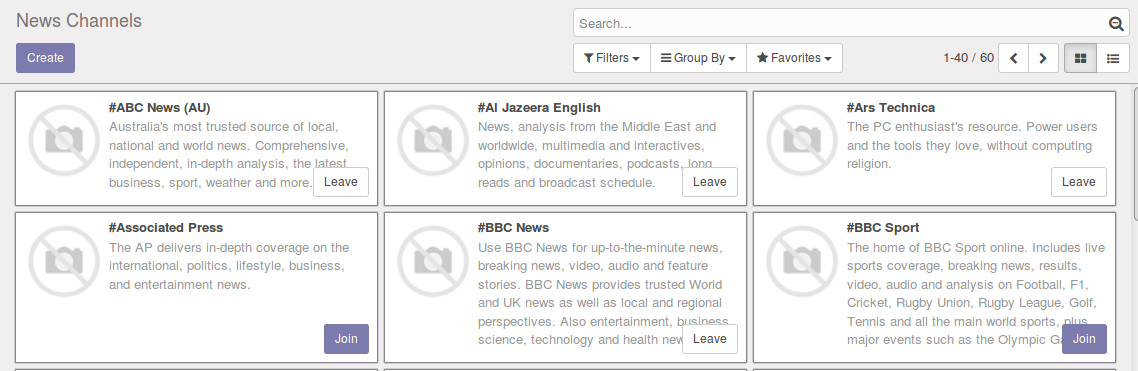
Task: Click the Create button
Action: (x=45, y=58)
